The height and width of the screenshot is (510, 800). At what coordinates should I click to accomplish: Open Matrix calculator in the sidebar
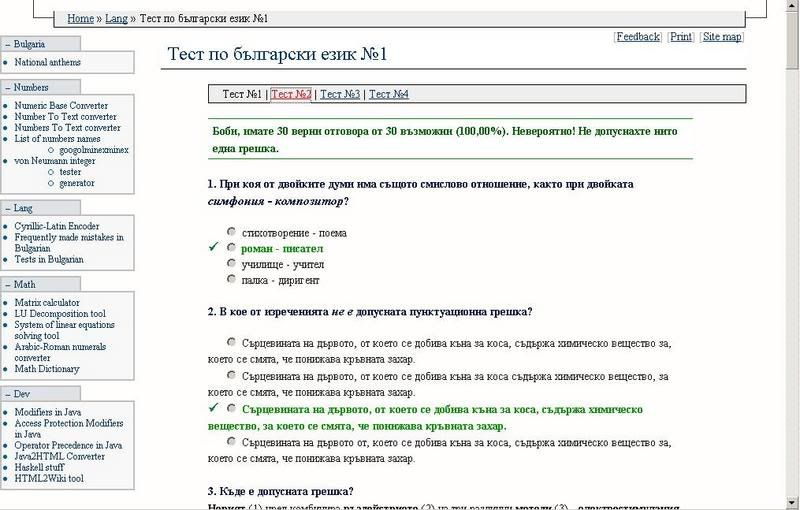coord(47,303)
